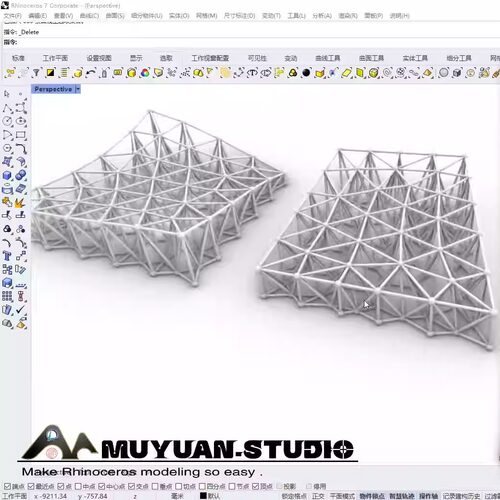Open the 文件(F) menu

(x=12, y=16)
